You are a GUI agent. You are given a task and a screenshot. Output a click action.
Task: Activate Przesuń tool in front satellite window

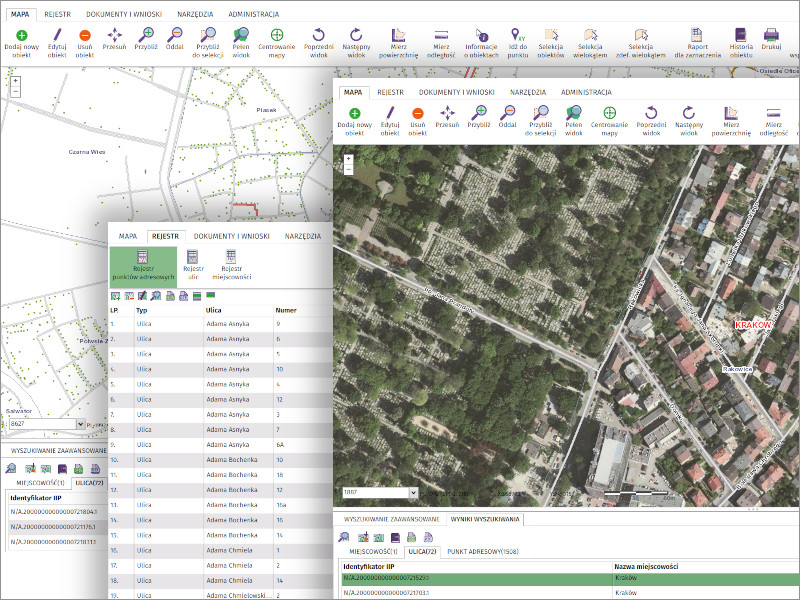(447, 118)
